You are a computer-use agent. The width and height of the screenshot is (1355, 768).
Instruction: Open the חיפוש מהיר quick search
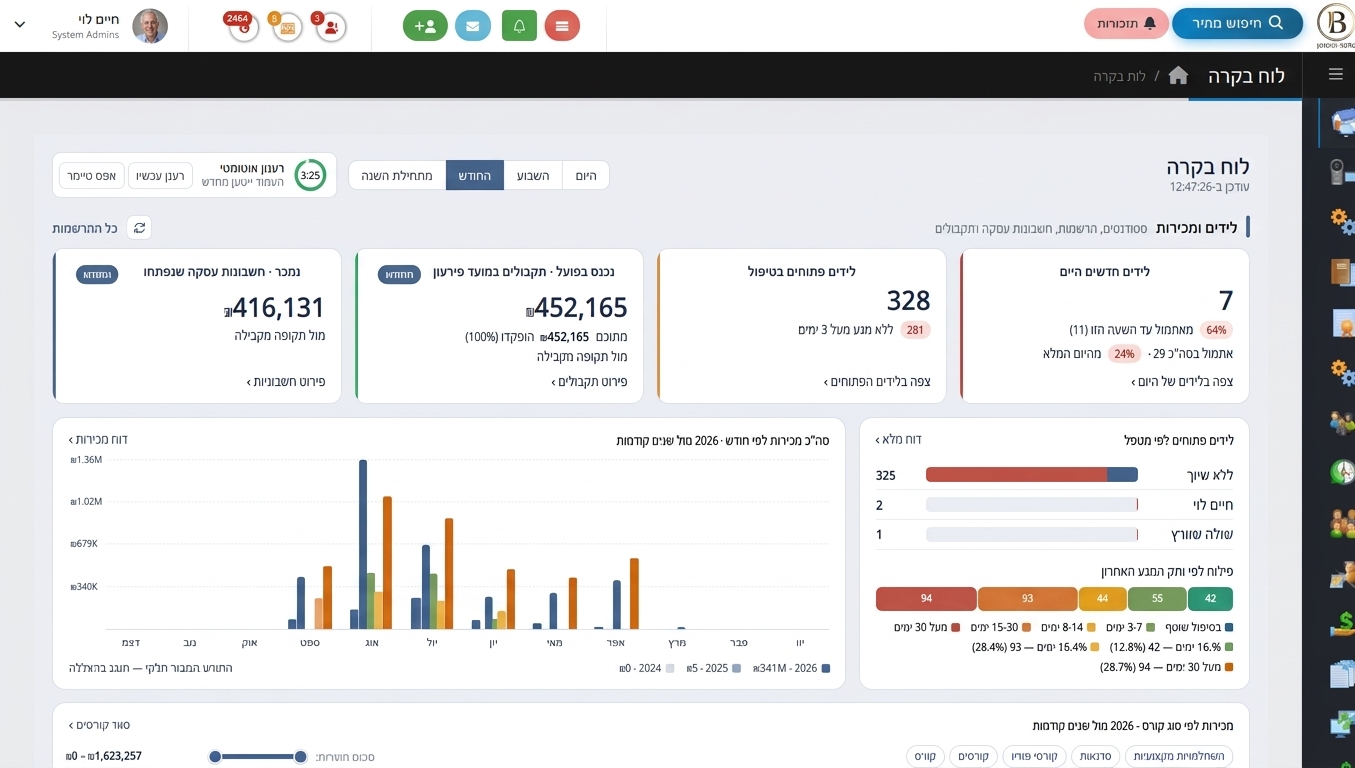1237,23
